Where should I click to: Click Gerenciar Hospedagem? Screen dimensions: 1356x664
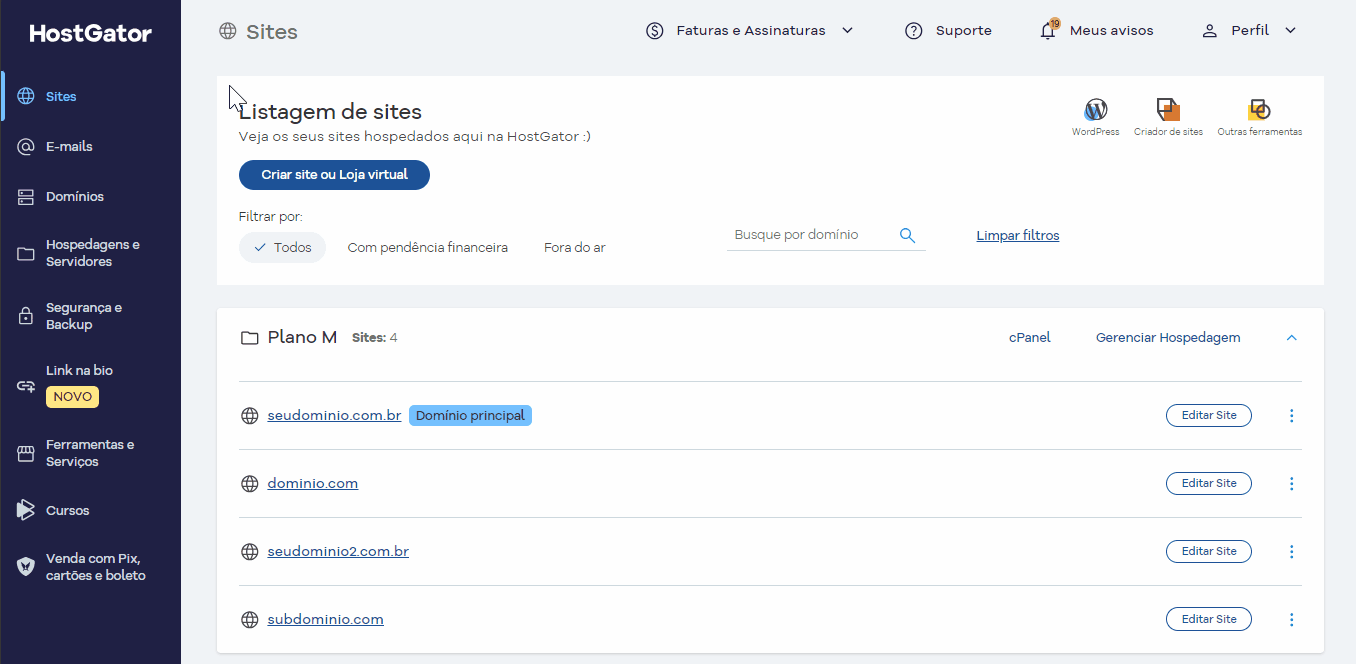click(1168, 338)
